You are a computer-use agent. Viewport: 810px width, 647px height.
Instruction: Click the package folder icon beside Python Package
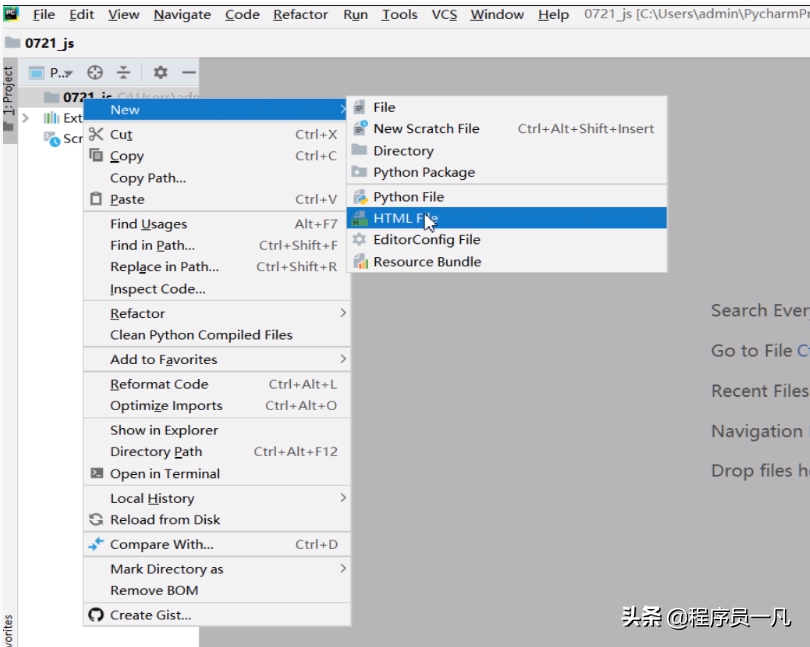[359, 172]
